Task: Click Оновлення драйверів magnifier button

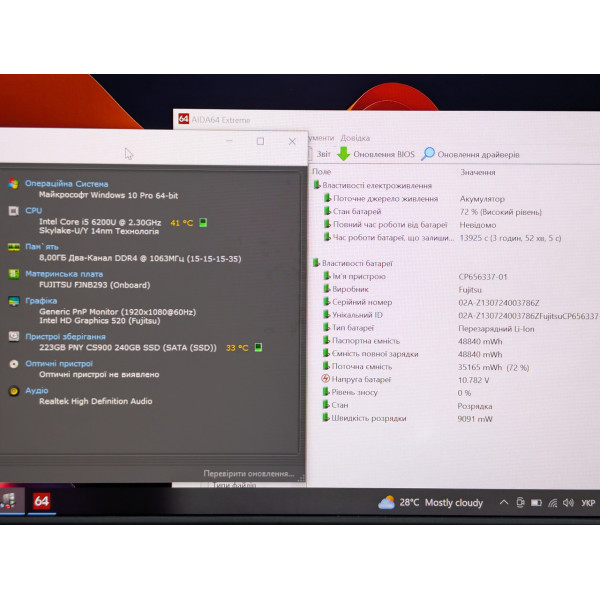Action: (470, 155)
